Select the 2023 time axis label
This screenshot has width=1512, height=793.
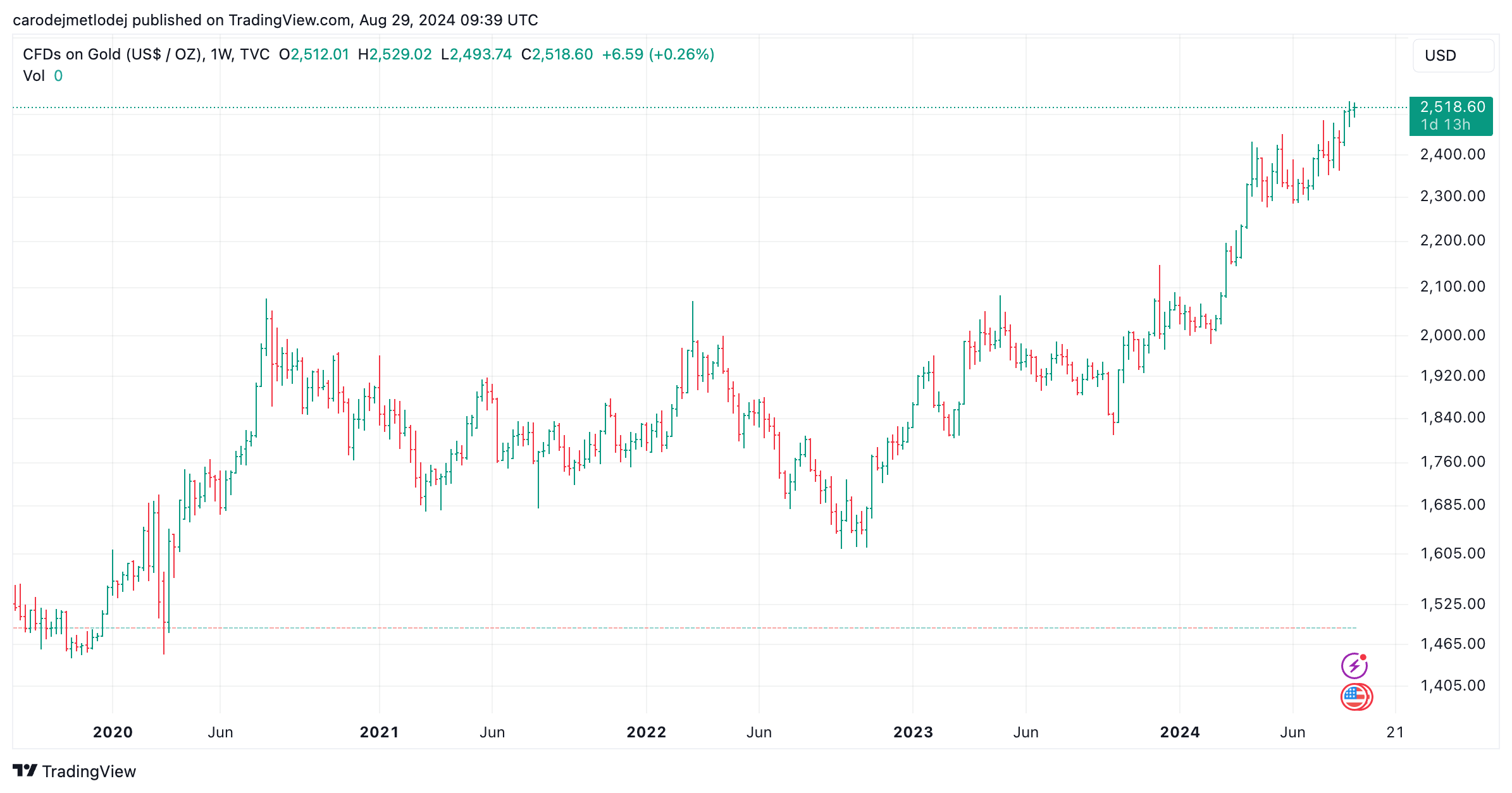click(913, 732)
